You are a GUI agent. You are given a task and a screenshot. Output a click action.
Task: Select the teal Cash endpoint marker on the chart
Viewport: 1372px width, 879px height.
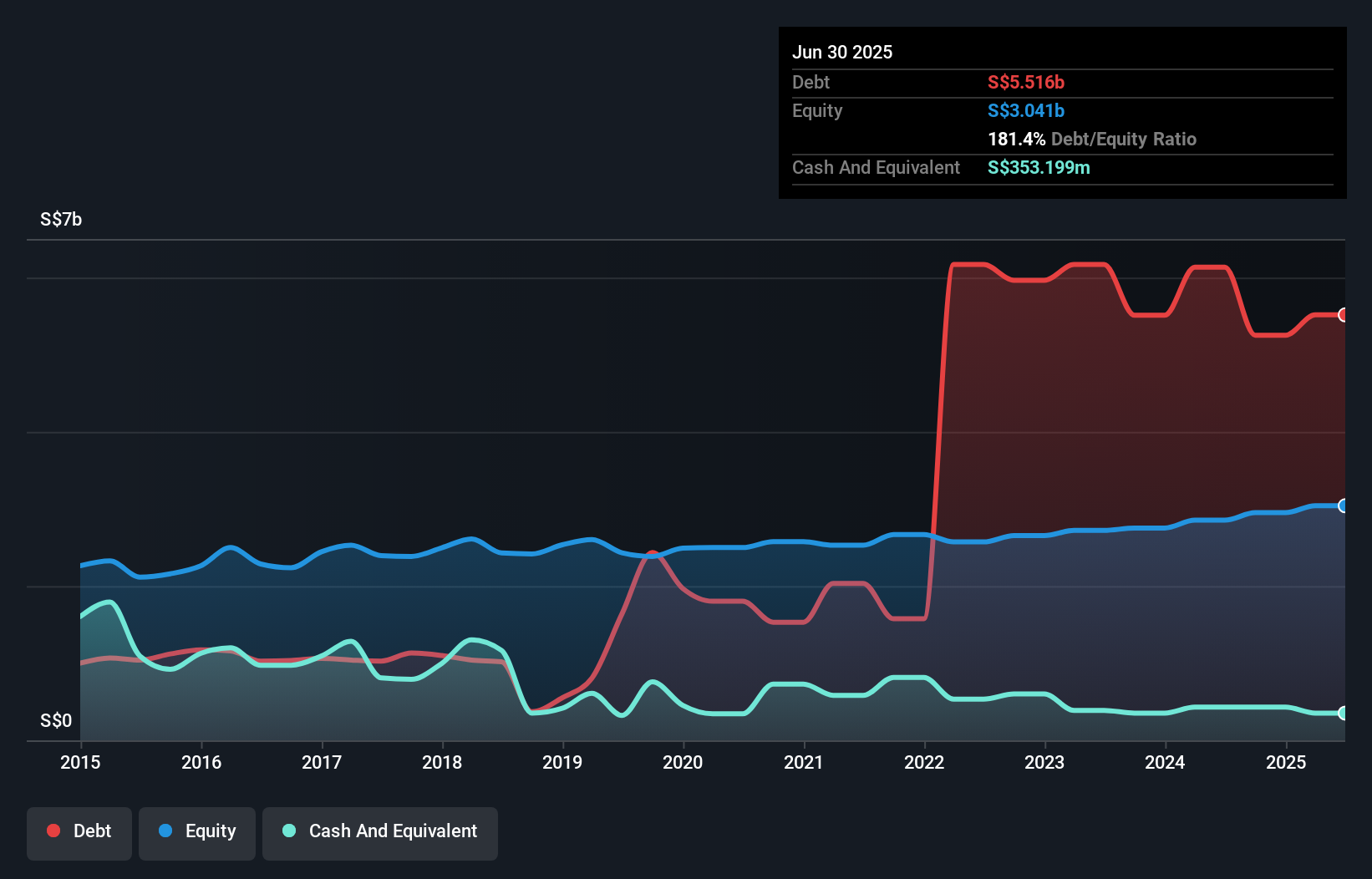[x=1343, y=714]
